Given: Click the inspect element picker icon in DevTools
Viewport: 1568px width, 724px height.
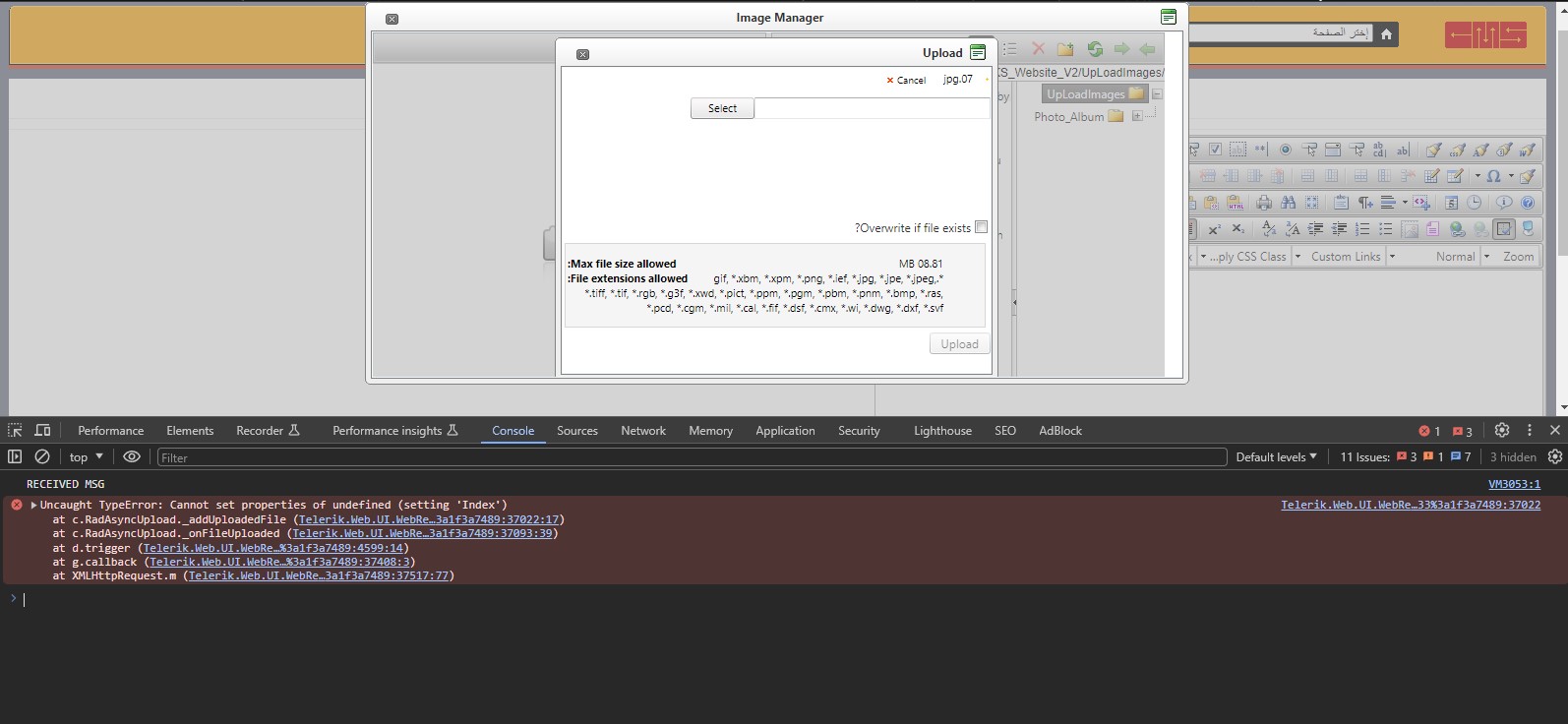Looking at the screenshot, I should pos(15,430).
